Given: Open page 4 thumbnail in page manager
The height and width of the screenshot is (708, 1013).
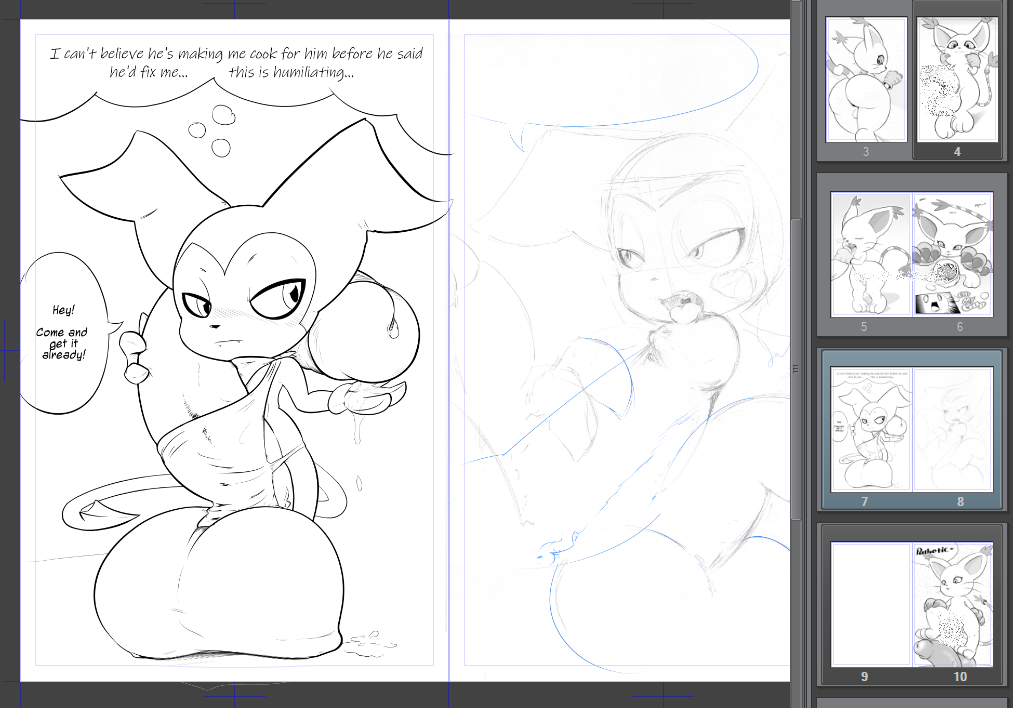Looking at the screenshot, I should coord(957,78).
